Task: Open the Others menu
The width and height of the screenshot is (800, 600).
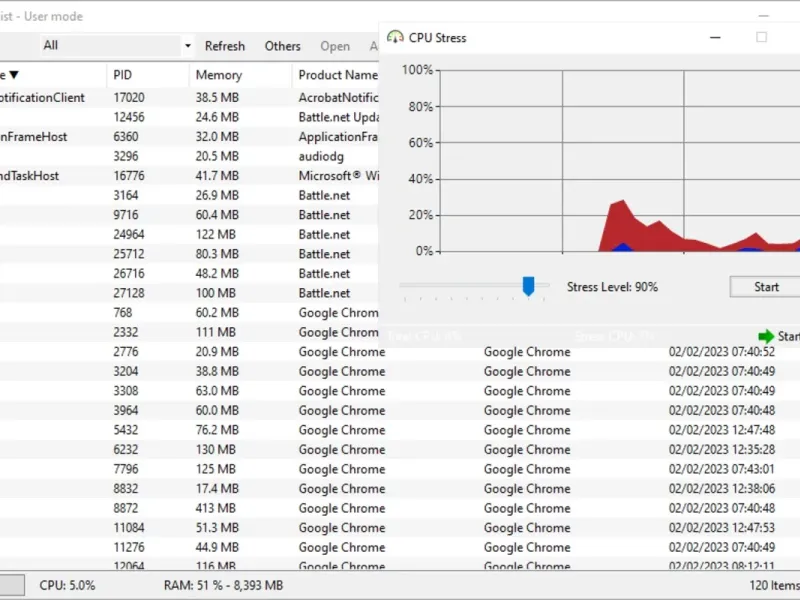Action: (282, 46)
